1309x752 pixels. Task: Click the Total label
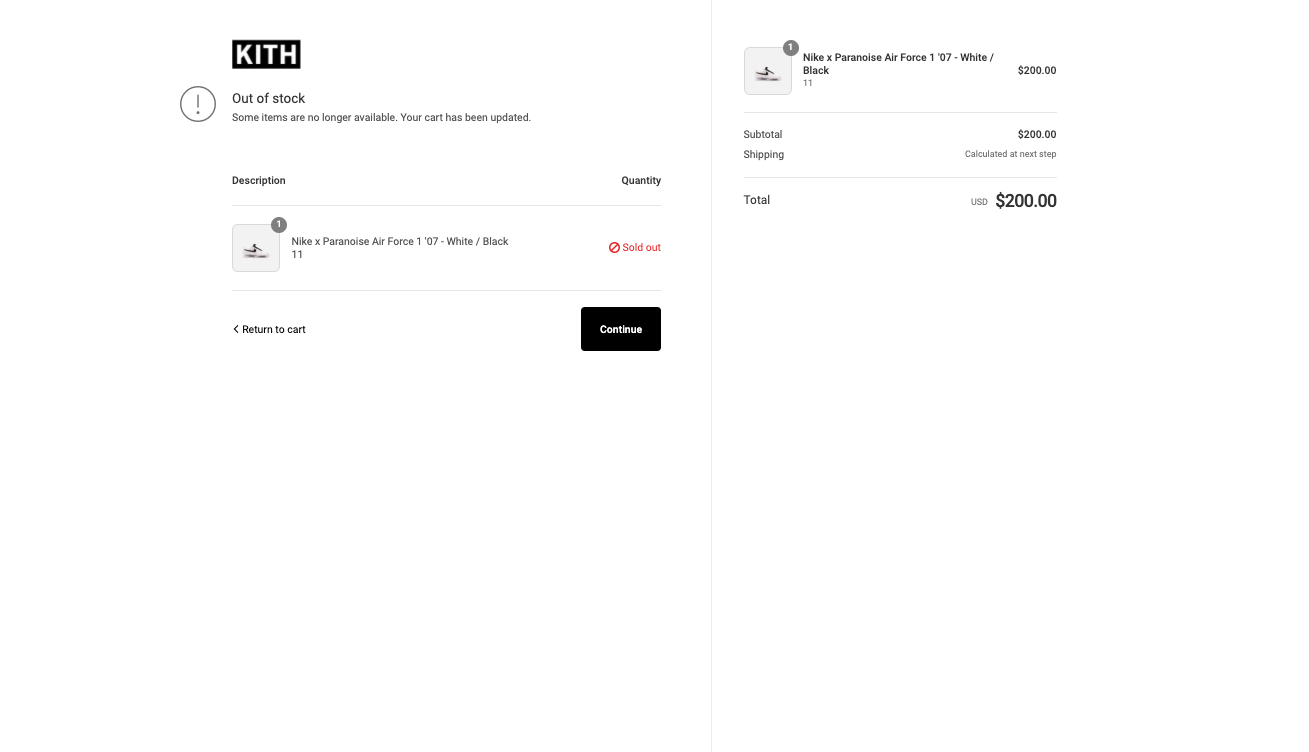pyautogui.click(x=757, y=200)
